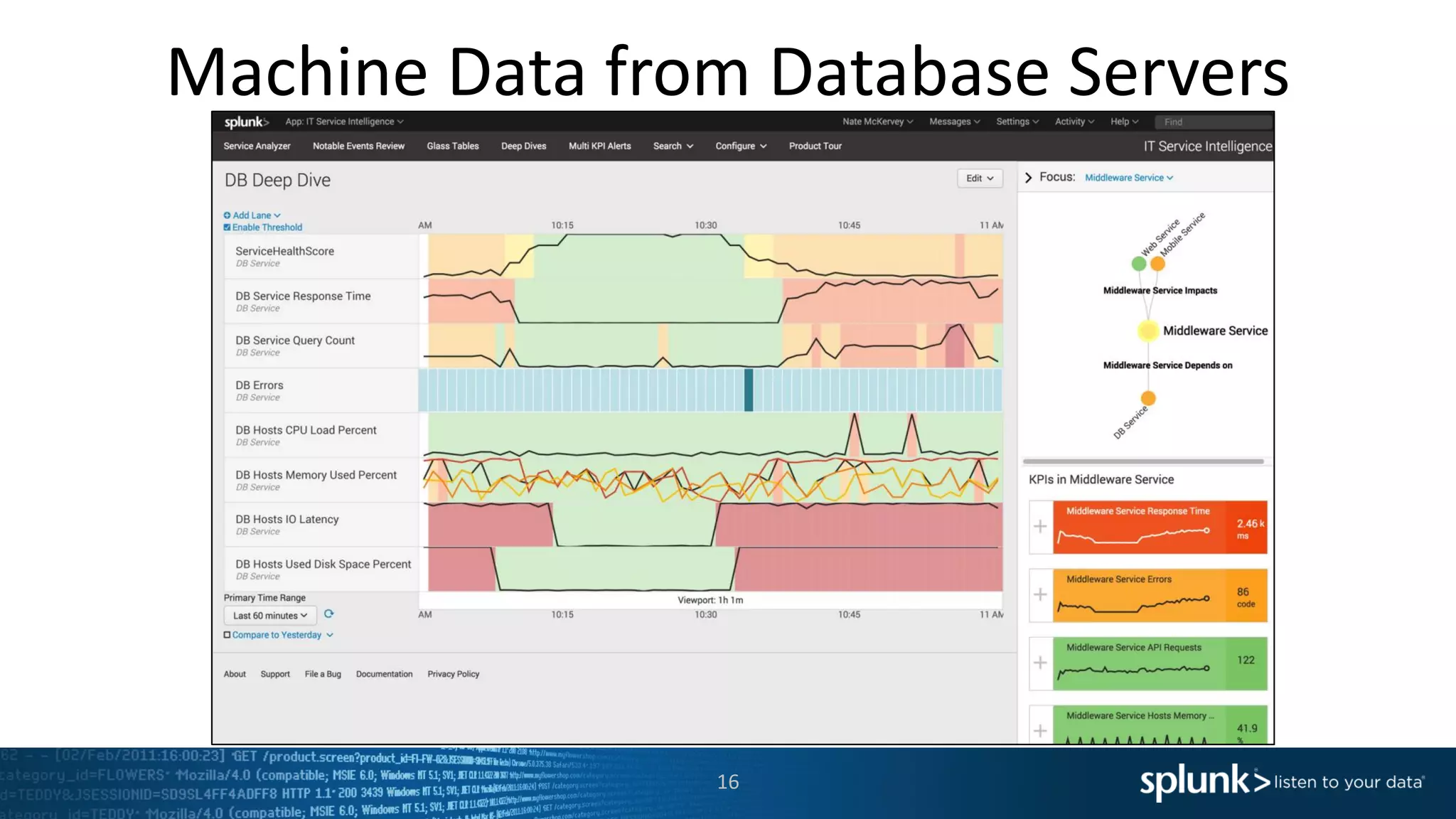
Task: Select the DB Hosts Used Disk Space Percent lane
Action: click(321, 569)
